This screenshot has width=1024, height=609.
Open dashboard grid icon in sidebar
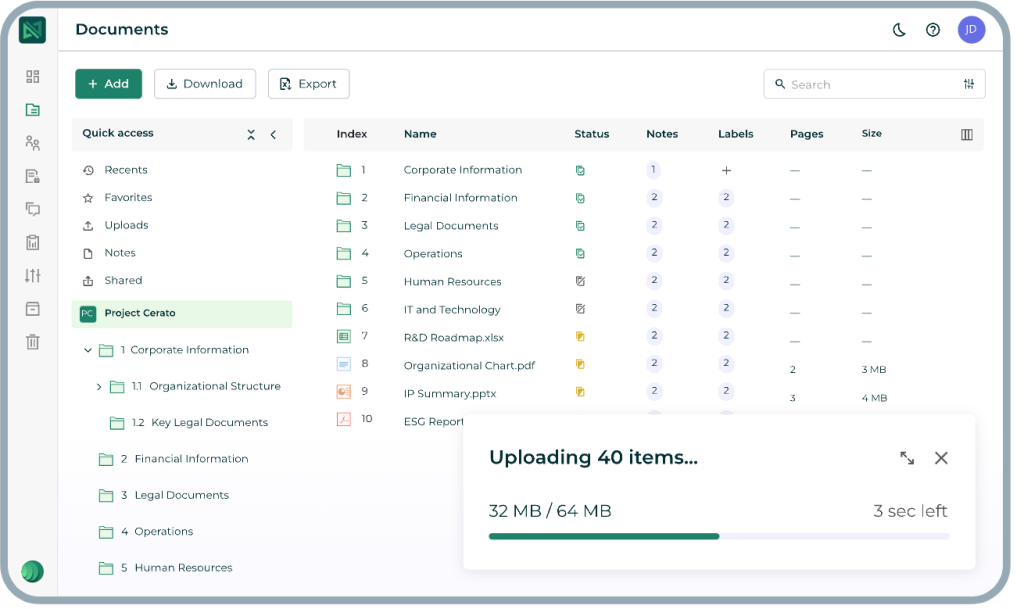point(33,77)
